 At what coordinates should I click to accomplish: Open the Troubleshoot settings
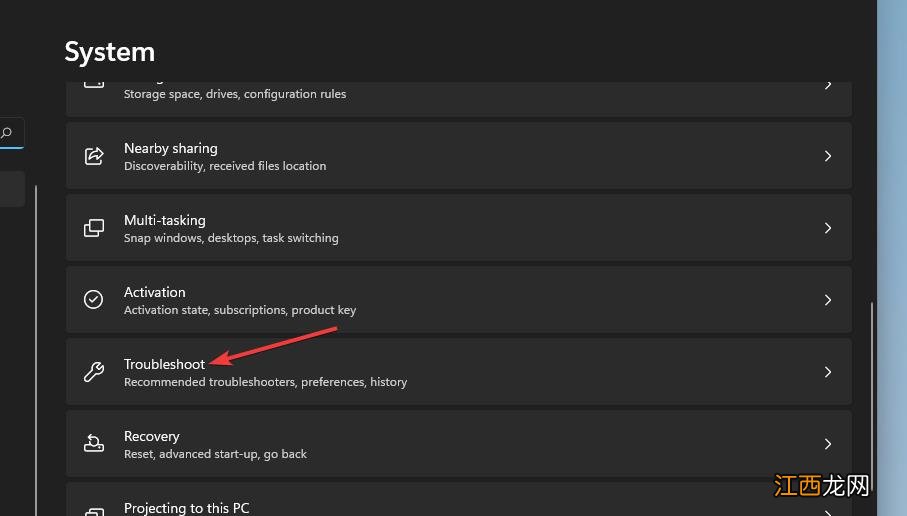point(459,371)
